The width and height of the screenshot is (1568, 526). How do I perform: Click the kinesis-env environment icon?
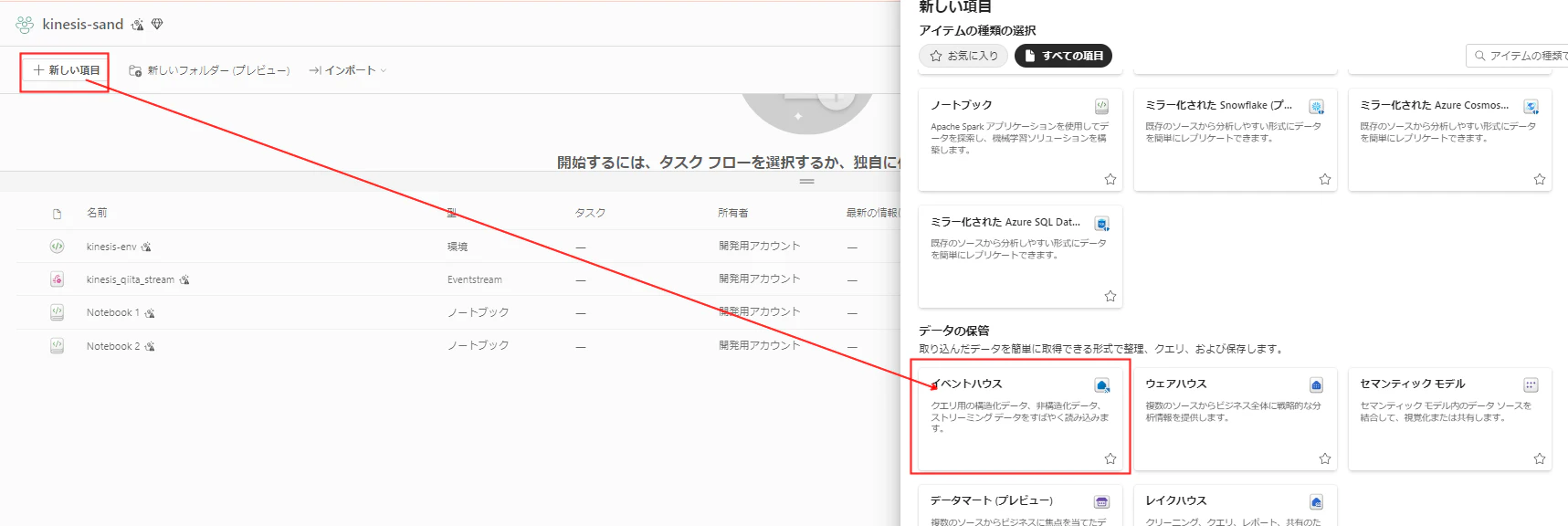tap(57, 247)
